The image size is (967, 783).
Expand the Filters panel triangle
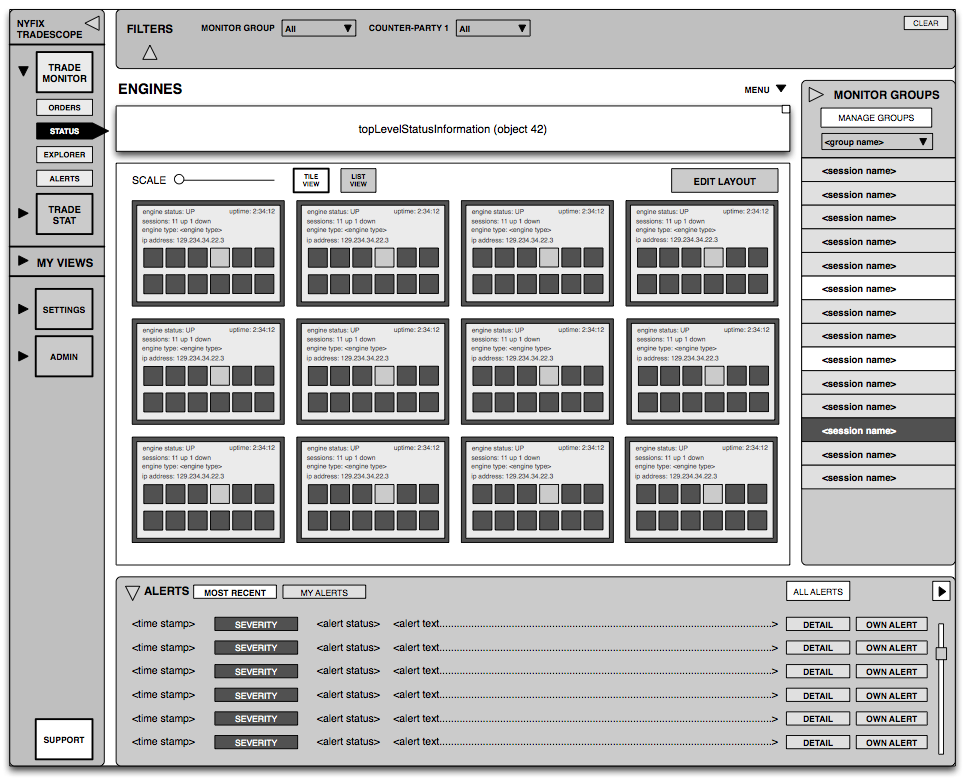(x=149, y=52)
